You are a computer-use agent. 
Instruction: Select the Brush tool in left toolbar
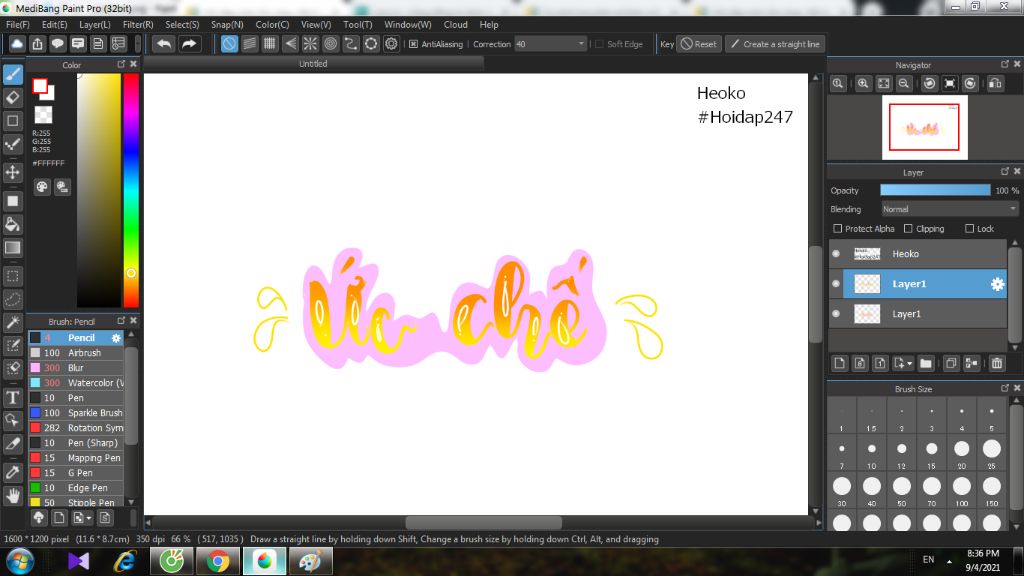12,74
